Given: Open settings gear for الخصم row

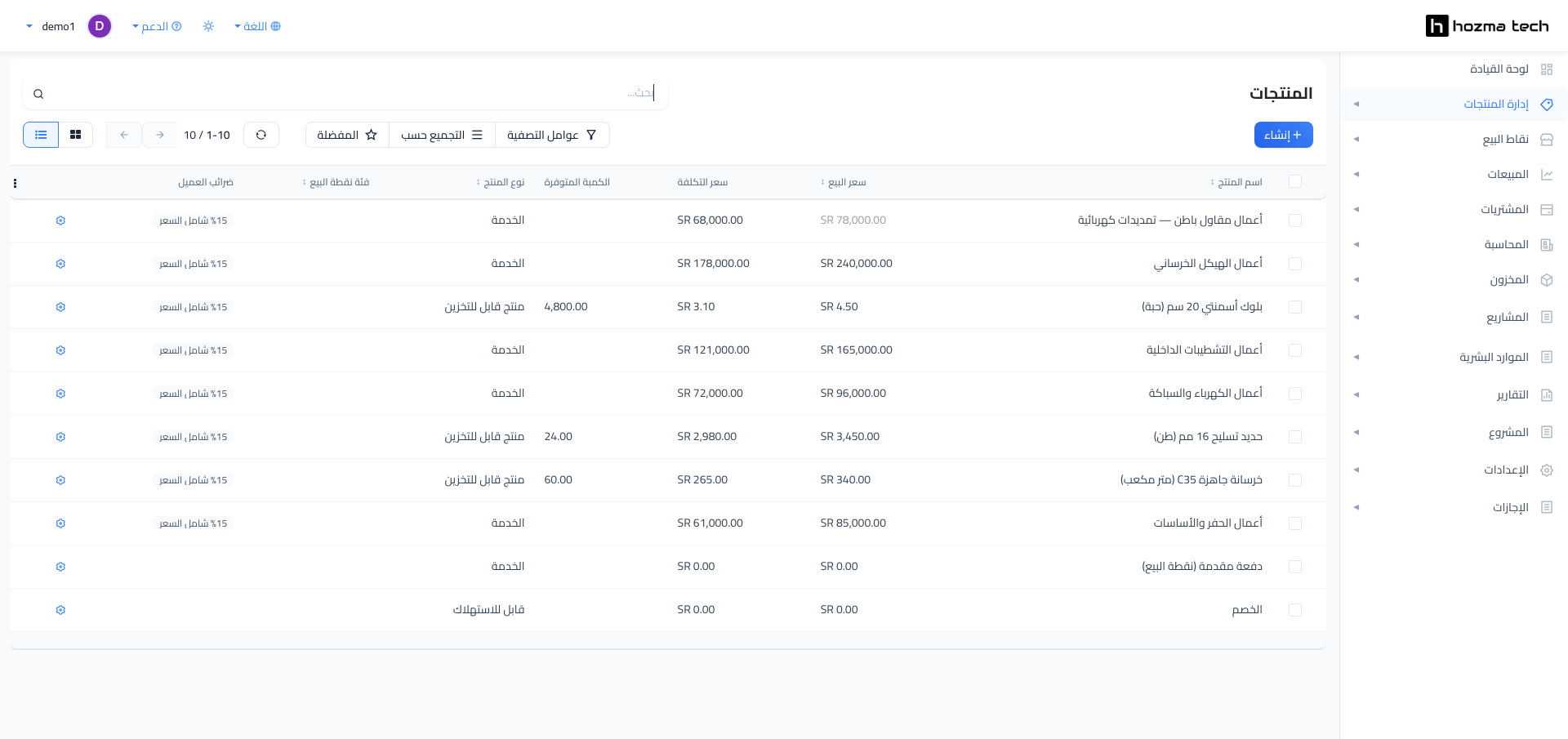Looking at the screenshot, I should coord(60,610).
